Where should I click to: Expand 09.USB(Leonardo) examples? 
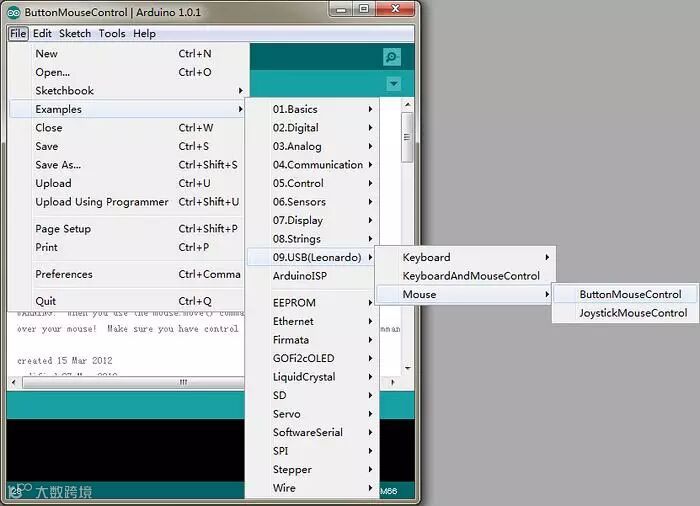(x=312, y=258)
